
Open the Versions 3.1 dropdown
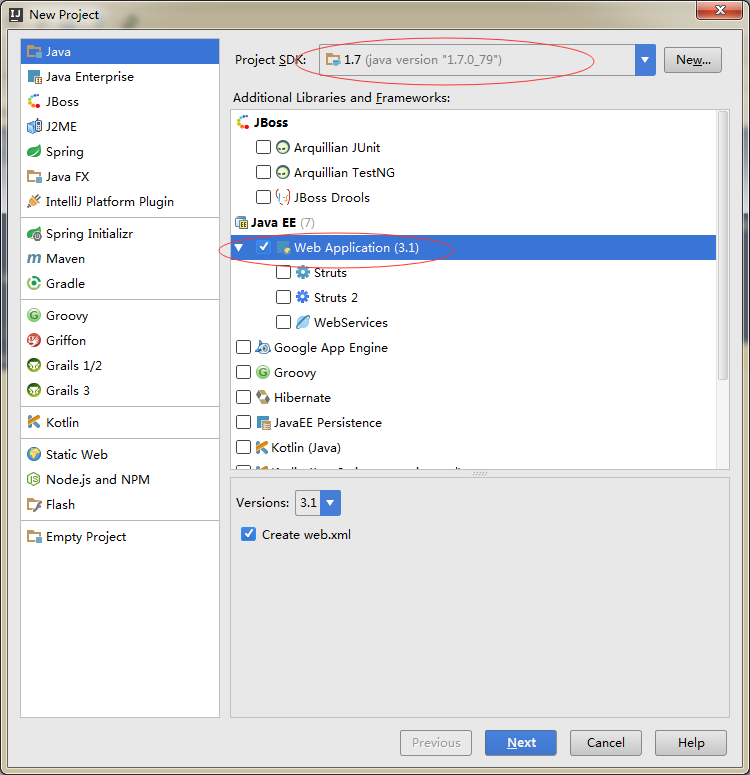[330, 503]
